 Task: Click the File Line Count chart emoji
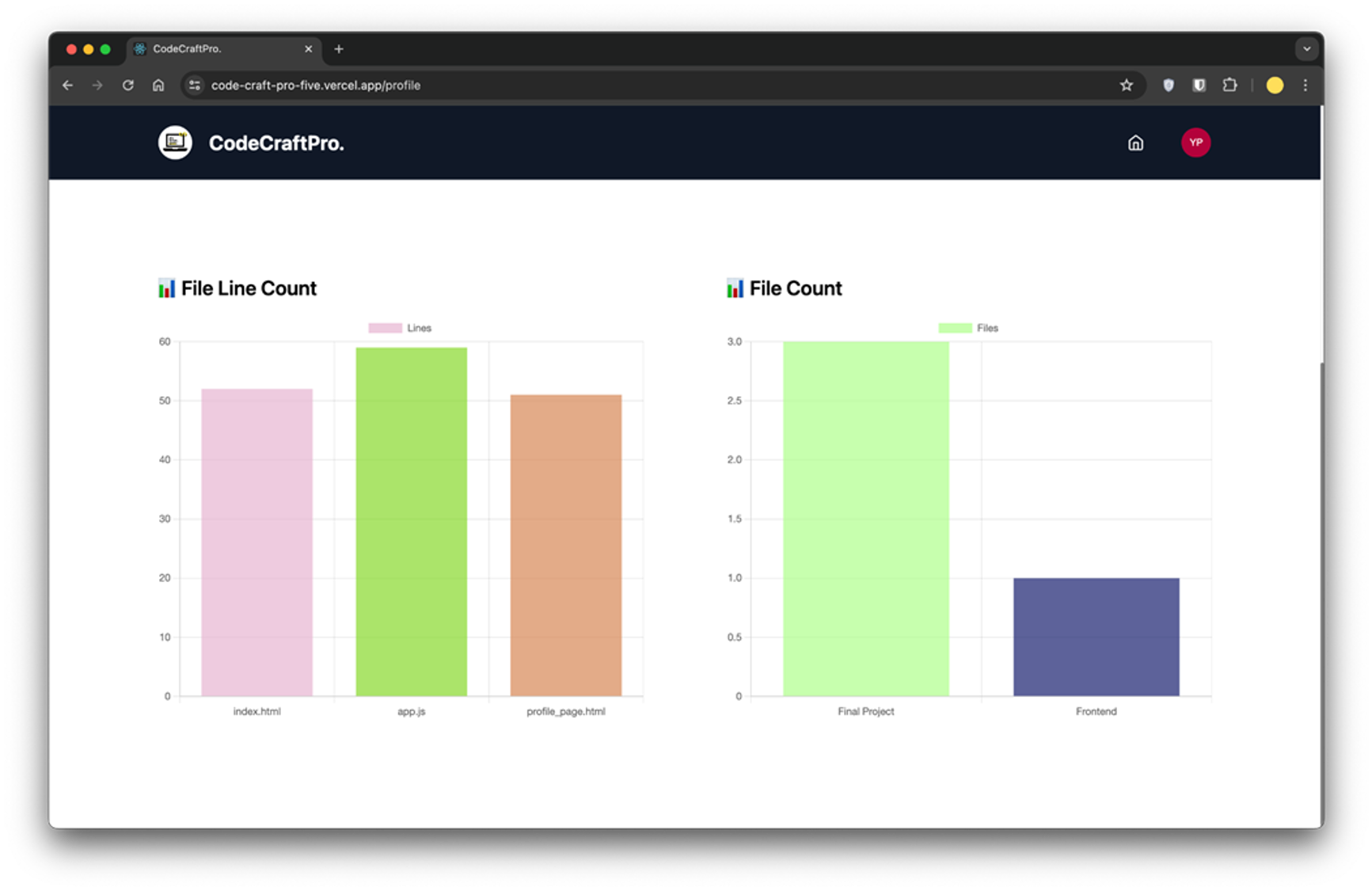[166, 288]
